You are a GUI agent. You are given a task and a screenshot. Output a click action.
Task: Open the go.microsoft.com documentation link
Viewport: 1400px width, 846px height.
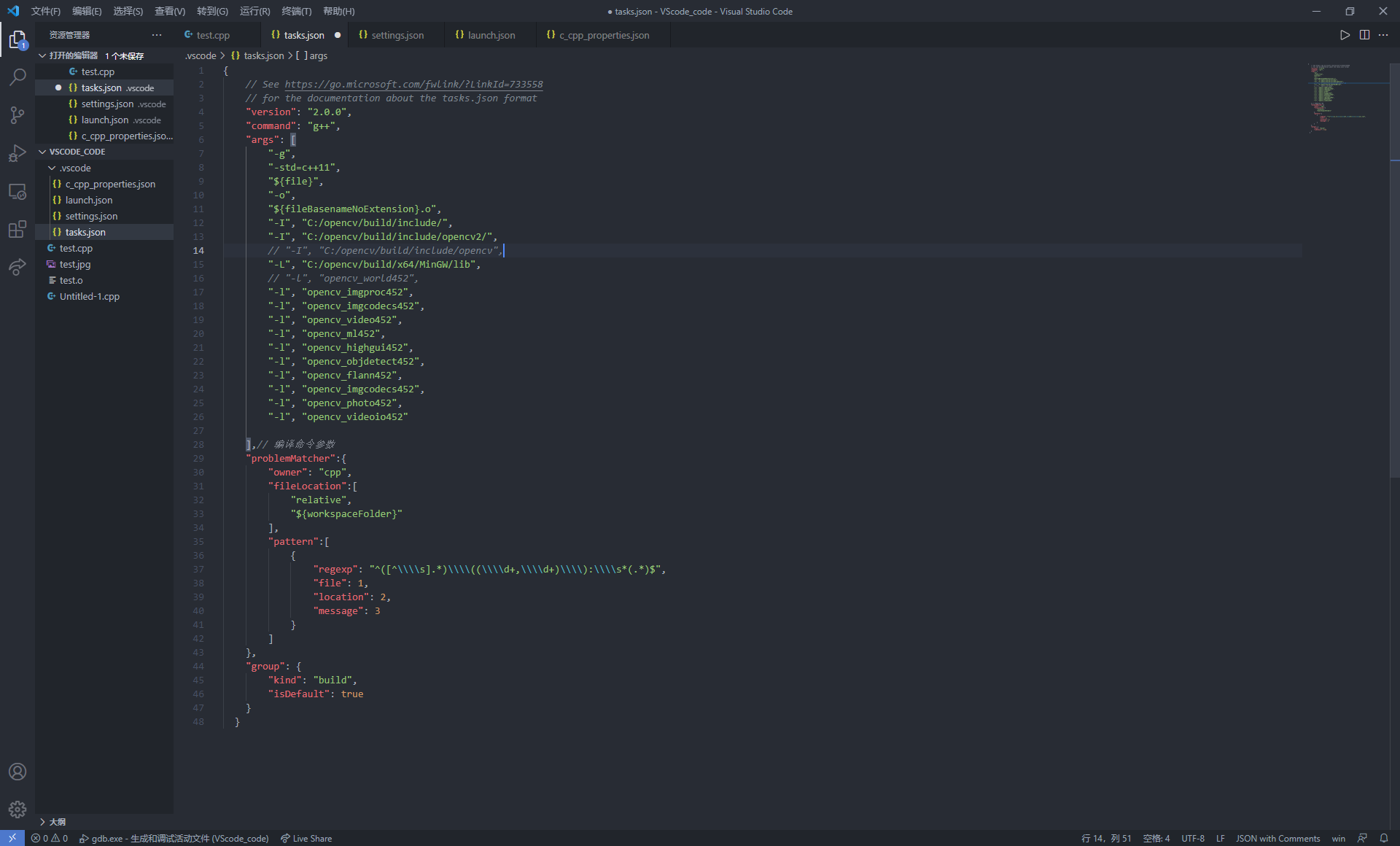(413, 85)
